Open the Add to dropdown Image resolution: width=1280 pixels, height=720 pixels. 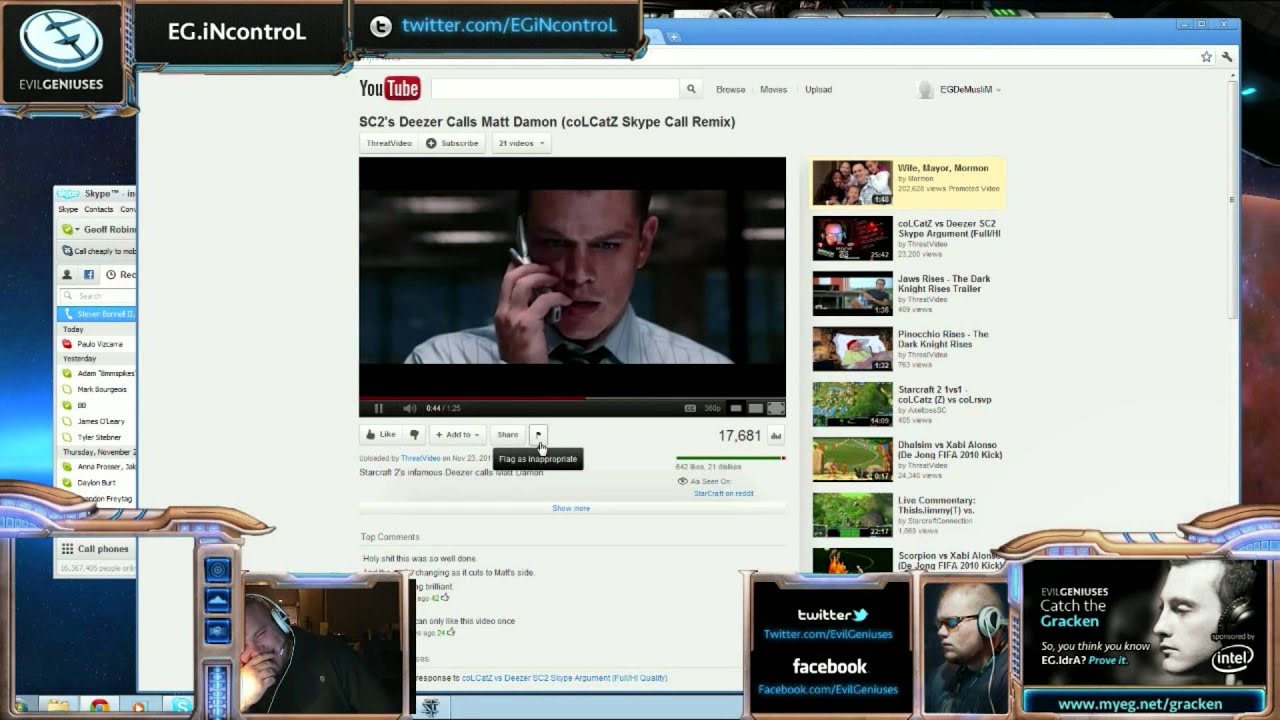458,435
